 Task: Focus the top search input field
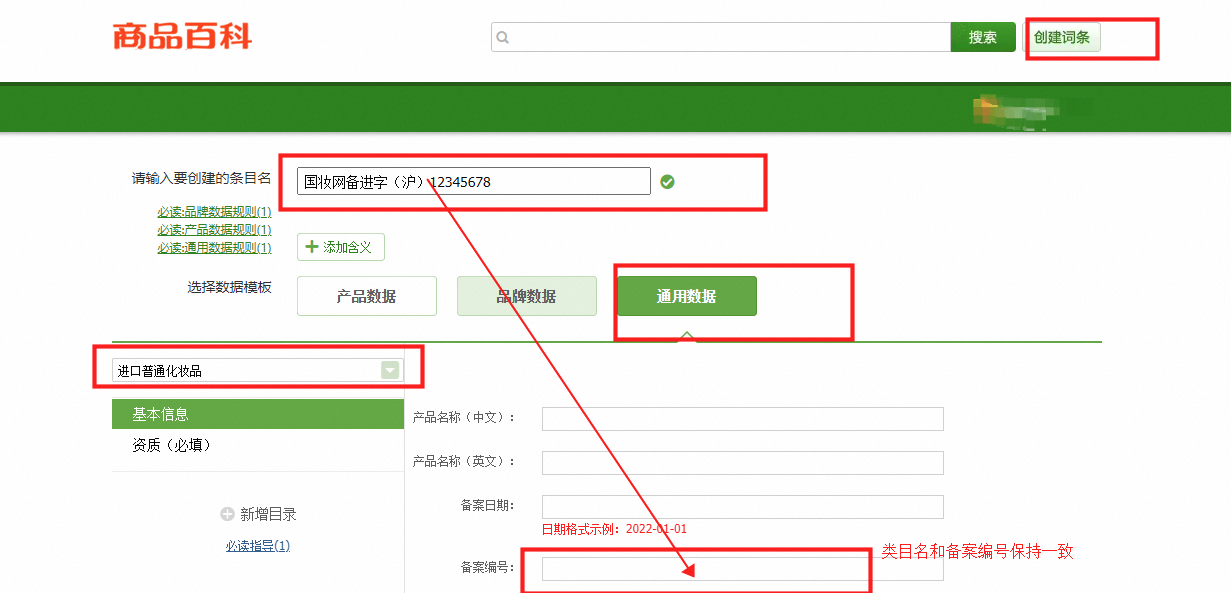pos(720,37)
